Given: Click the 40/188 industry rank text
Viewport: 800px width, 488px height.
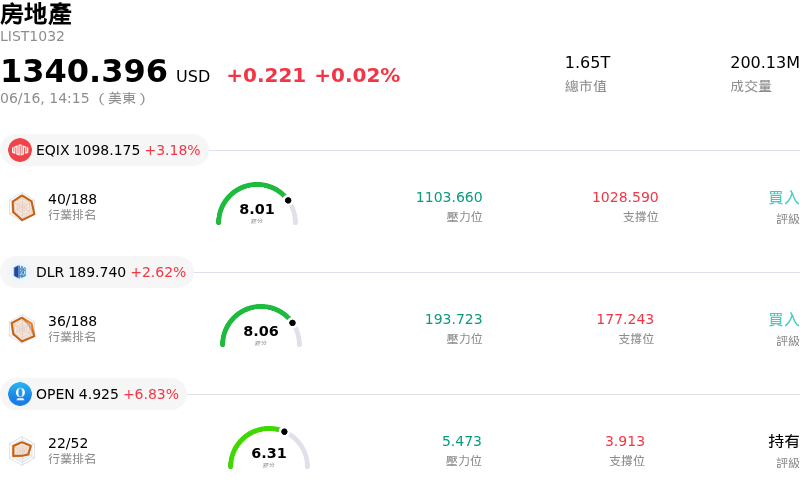Looking at the screenshot, I should pos(72,199).
